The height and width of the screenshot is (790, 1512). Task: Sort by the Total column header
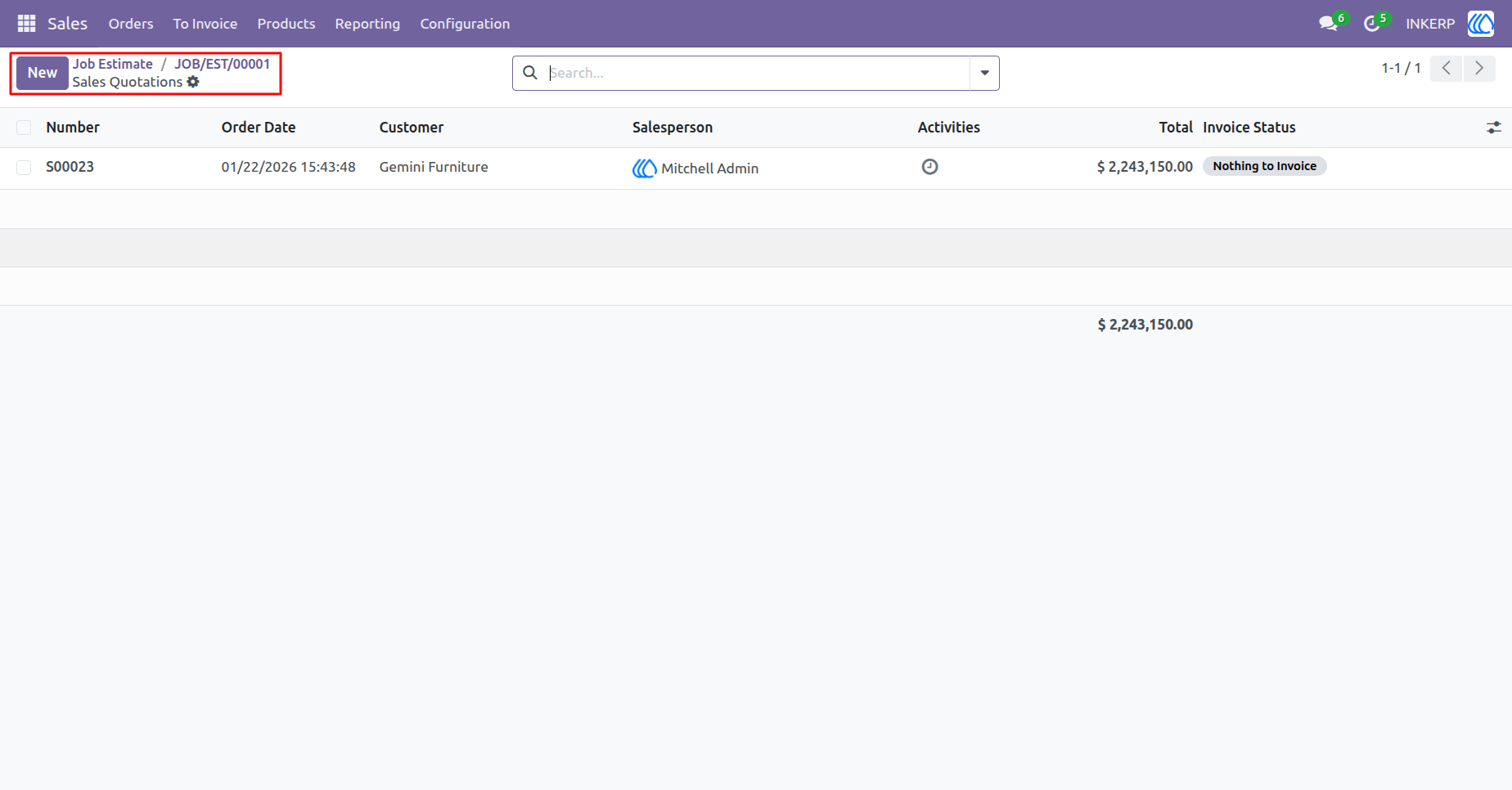(1176, 128)
